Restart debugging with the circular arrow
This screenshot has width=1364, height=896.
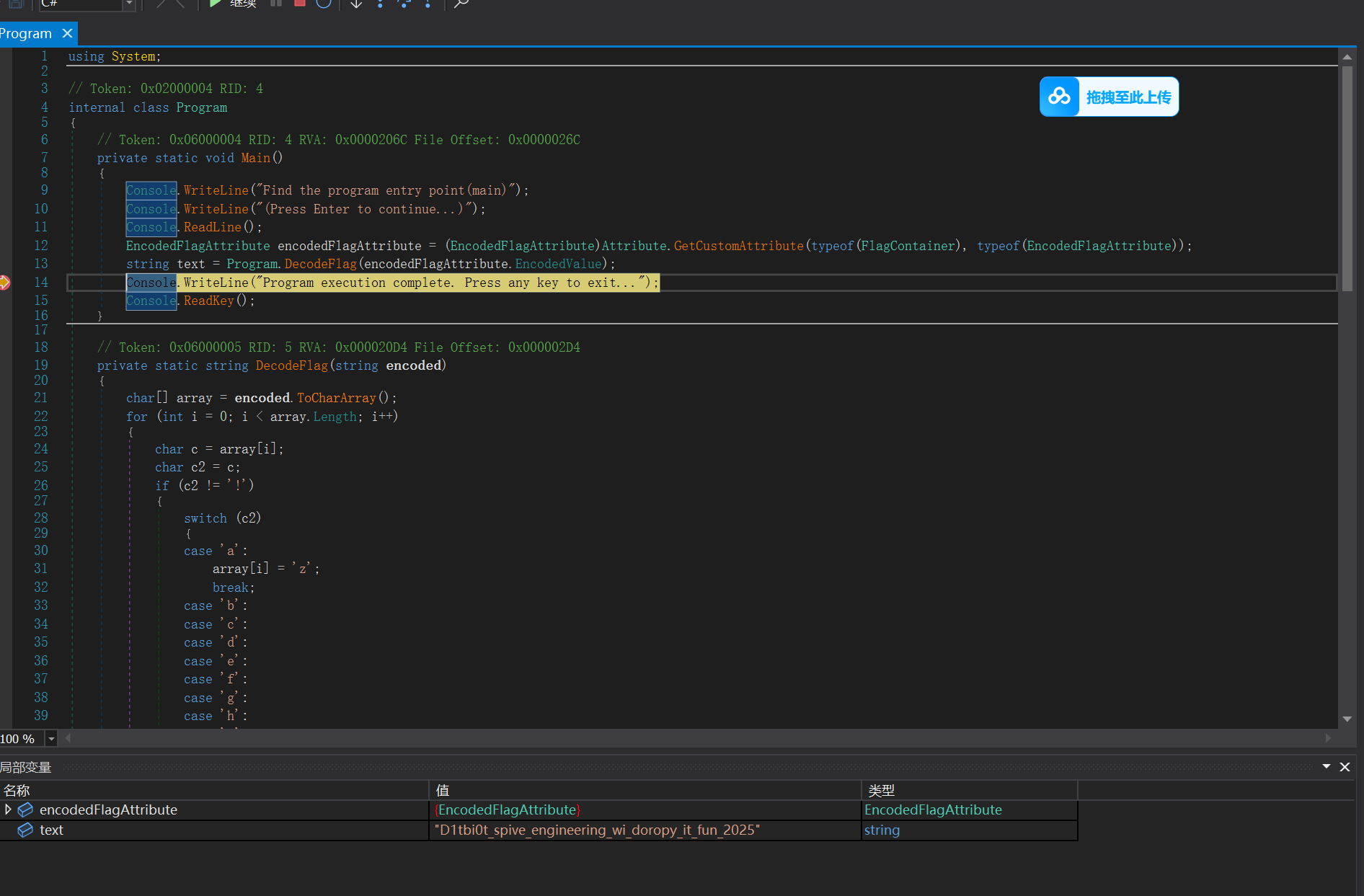tap(324, 4)
